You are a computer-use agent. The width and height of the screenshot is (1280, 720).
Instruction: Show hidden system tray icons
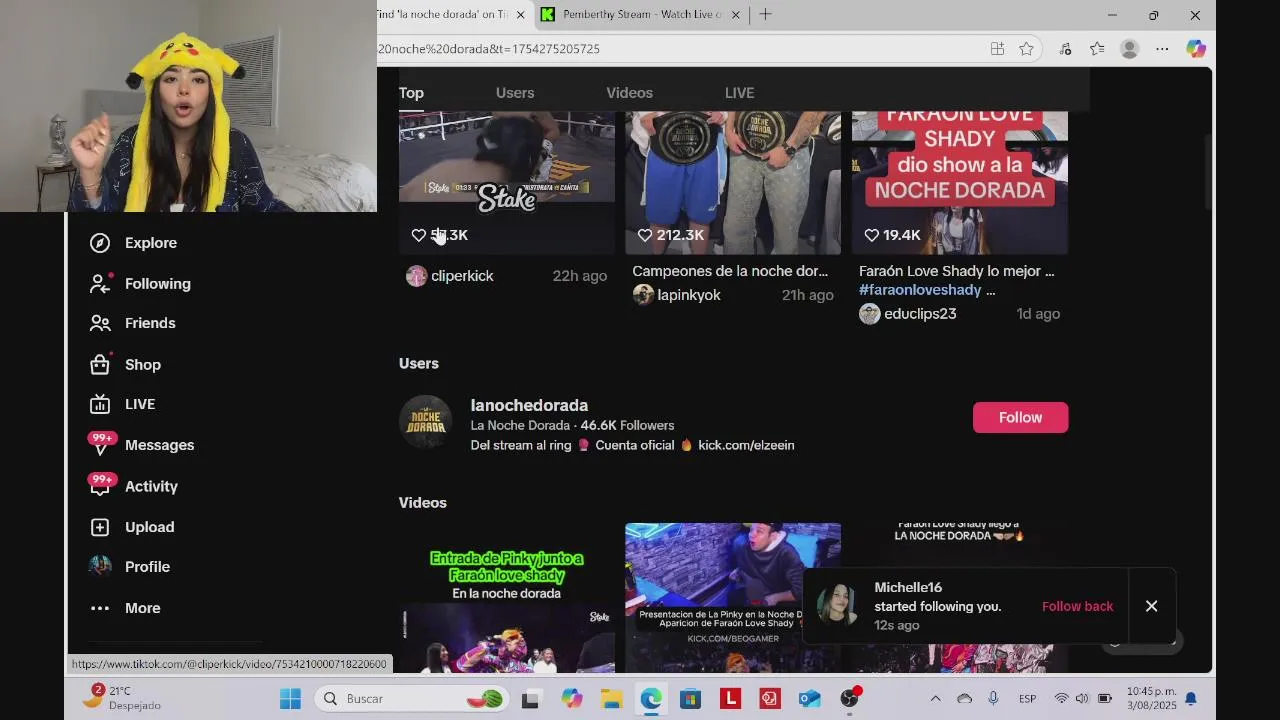tap(935, 698)
